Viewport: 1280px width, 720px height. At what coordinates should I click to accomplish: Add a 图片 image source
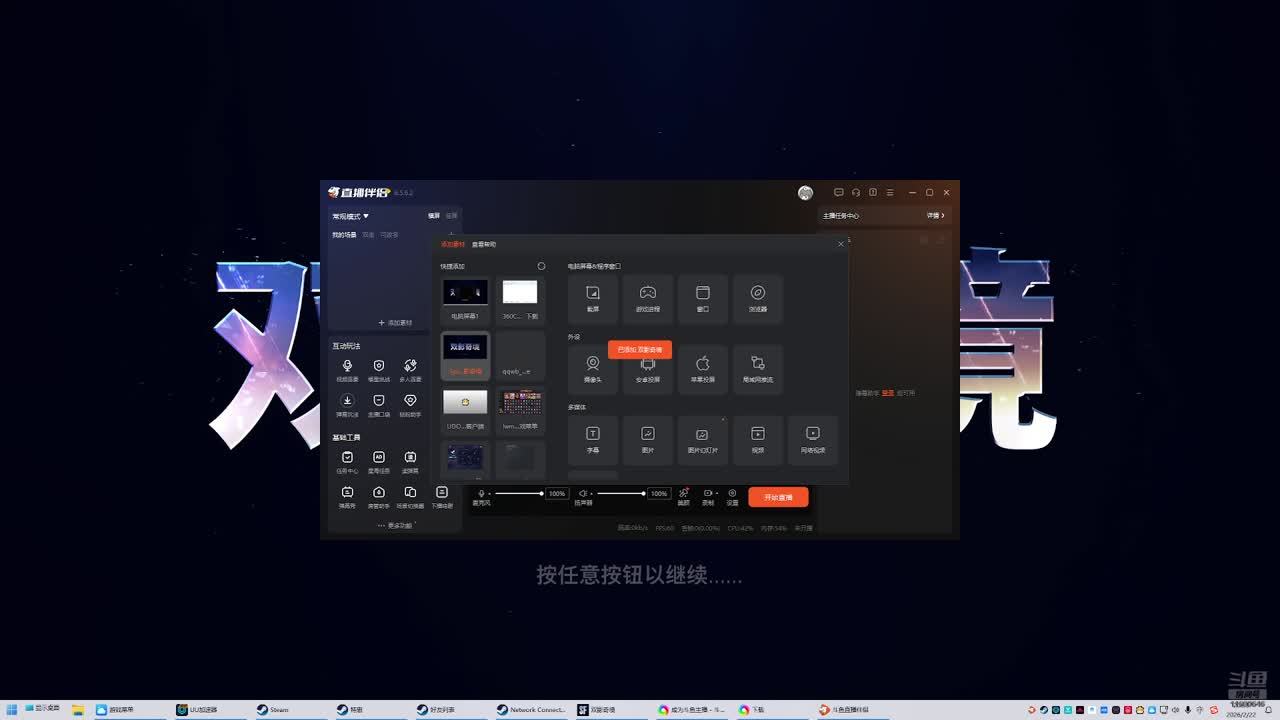[x=648, y=438]
